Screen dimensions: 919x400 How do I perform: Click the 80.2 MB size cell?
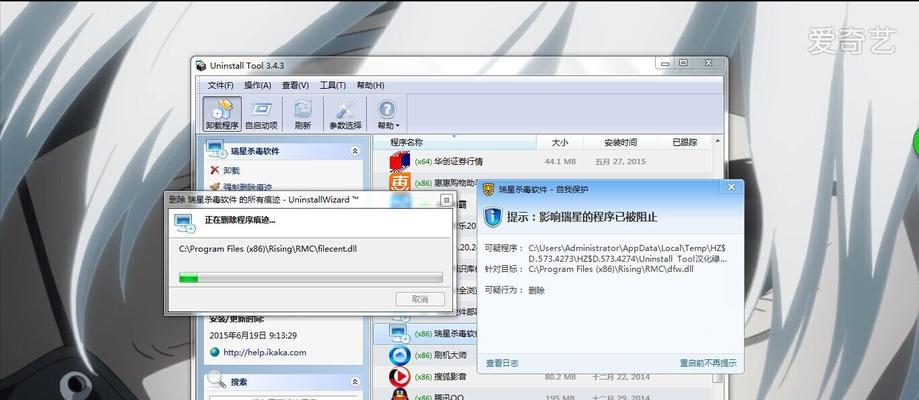point(560,376)
